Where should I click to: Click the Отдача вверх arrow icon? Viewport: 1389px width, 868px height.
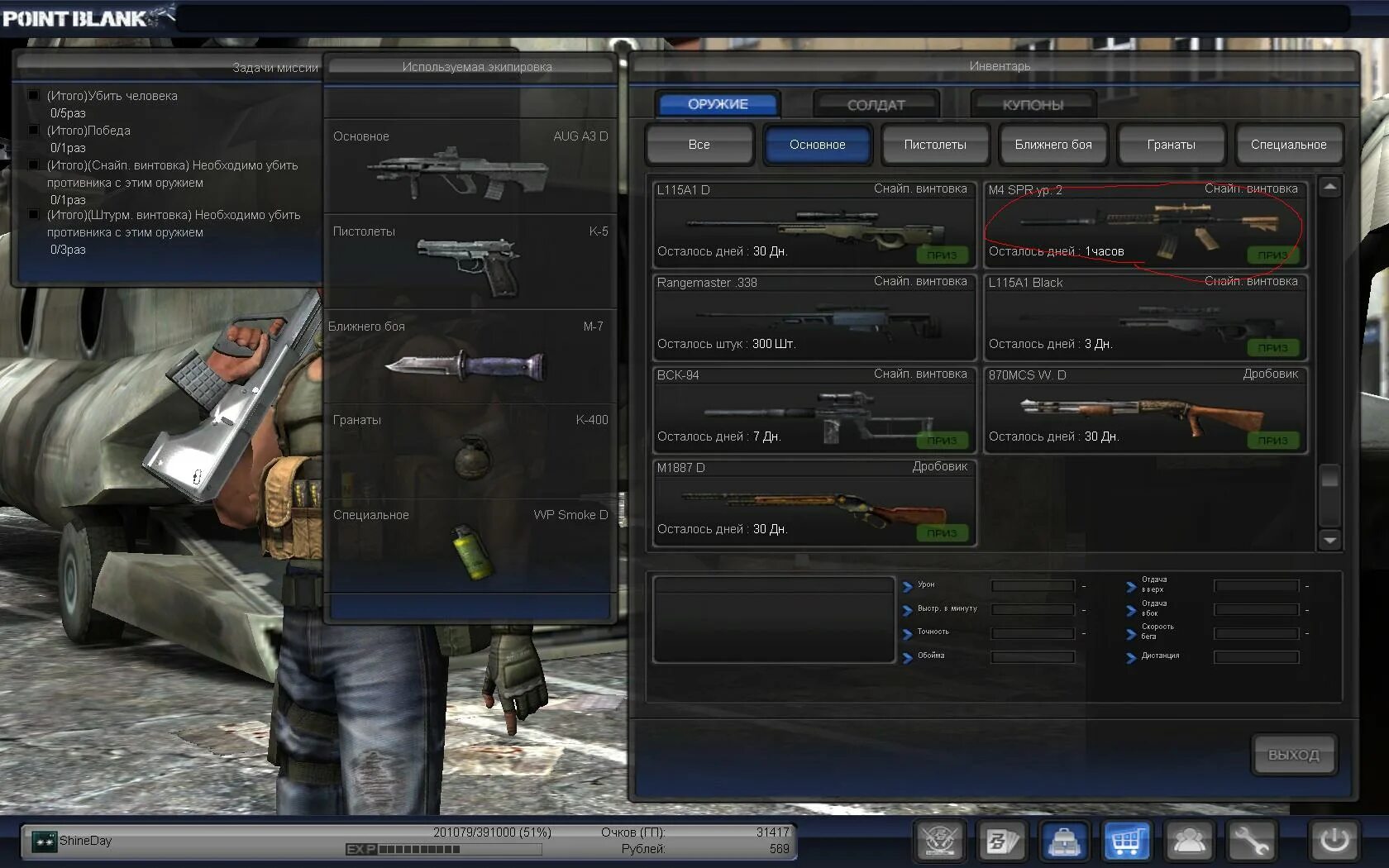point(1131,587)
